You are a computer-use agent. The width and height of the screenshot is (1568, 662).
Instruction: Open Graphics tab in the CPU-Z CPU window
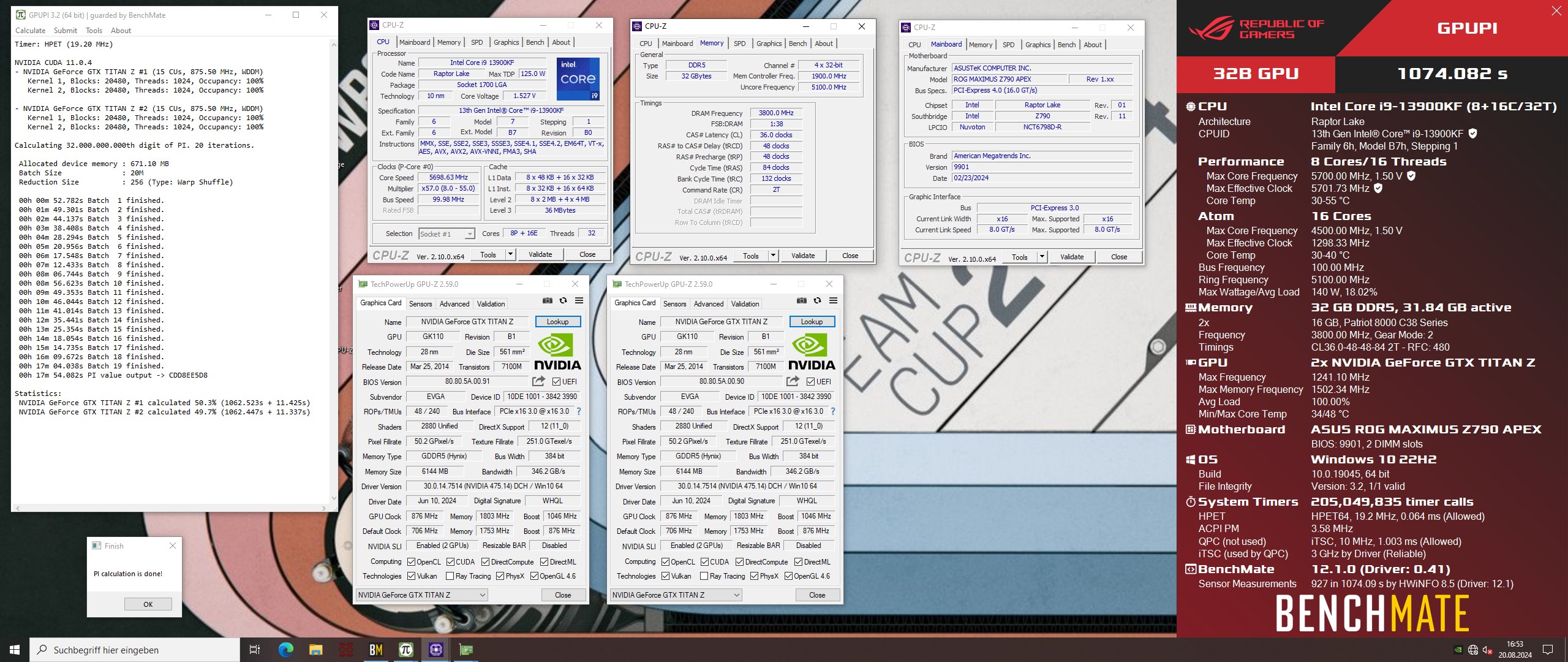click(506, 42)
